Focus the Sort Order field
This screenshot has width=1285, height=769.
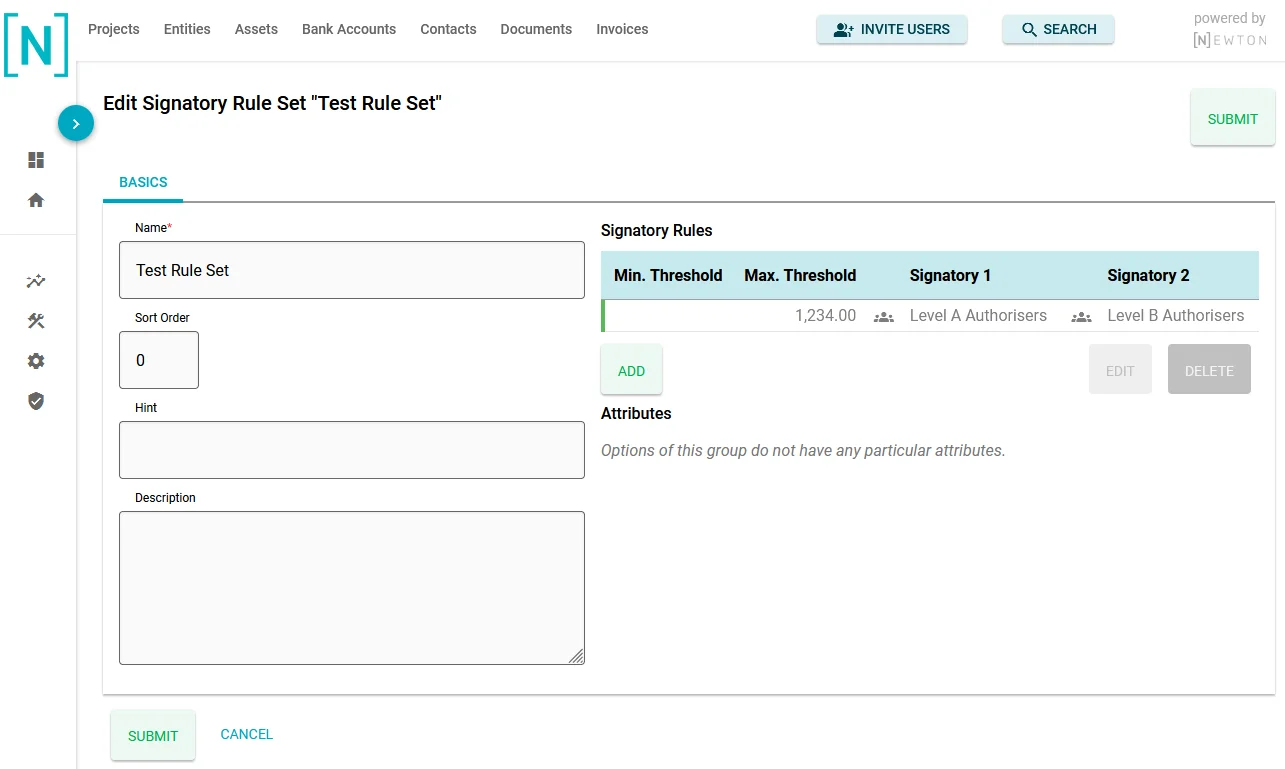[159, 360]
